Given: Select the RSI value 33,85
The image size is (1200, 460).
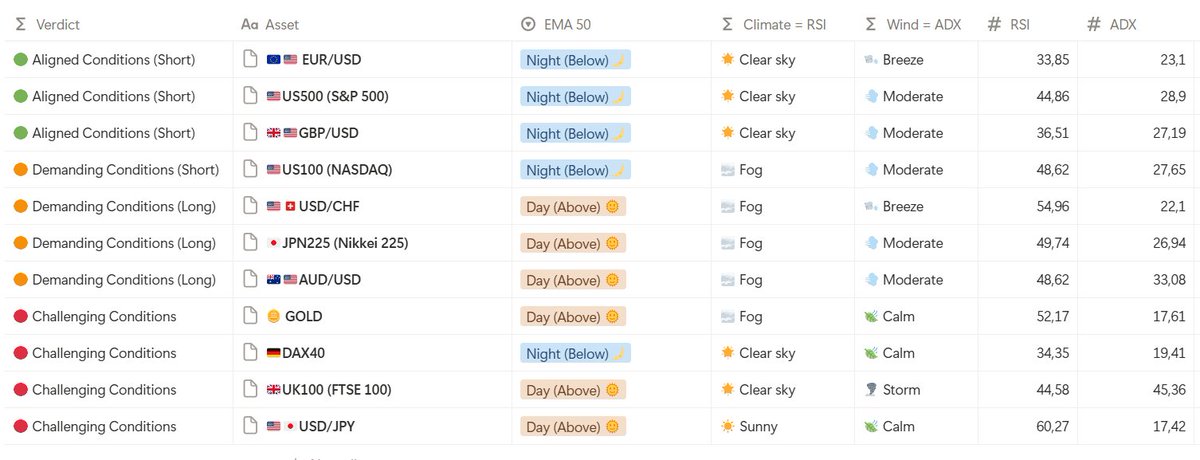Looking at the screenshot, I should [1053, 60].
